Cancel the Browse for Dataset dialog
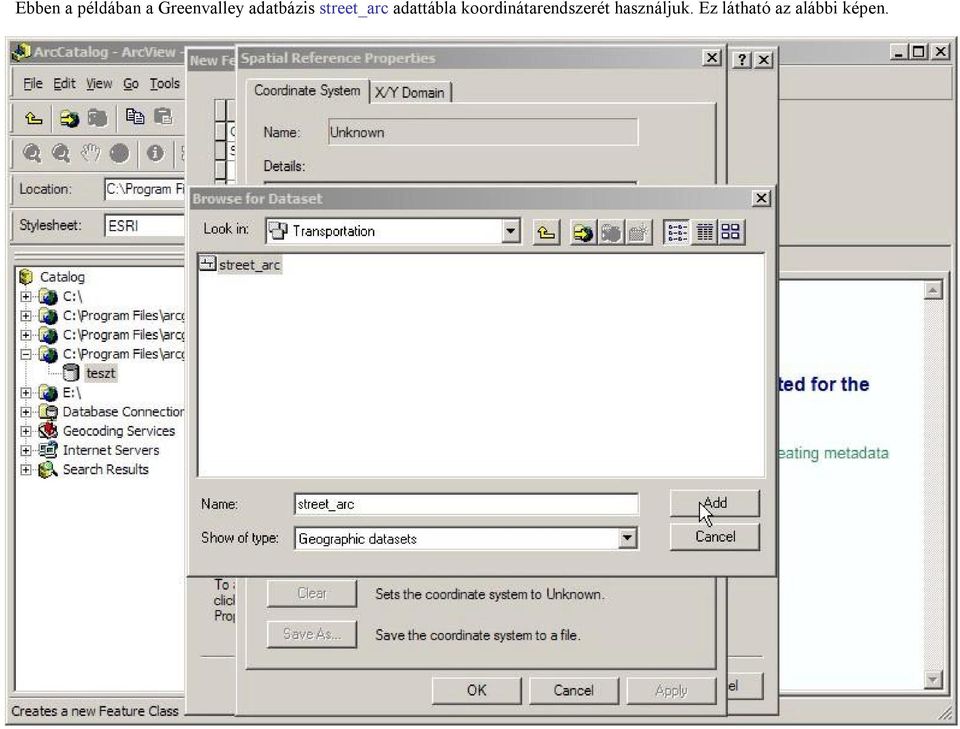 tap(714, 537)
